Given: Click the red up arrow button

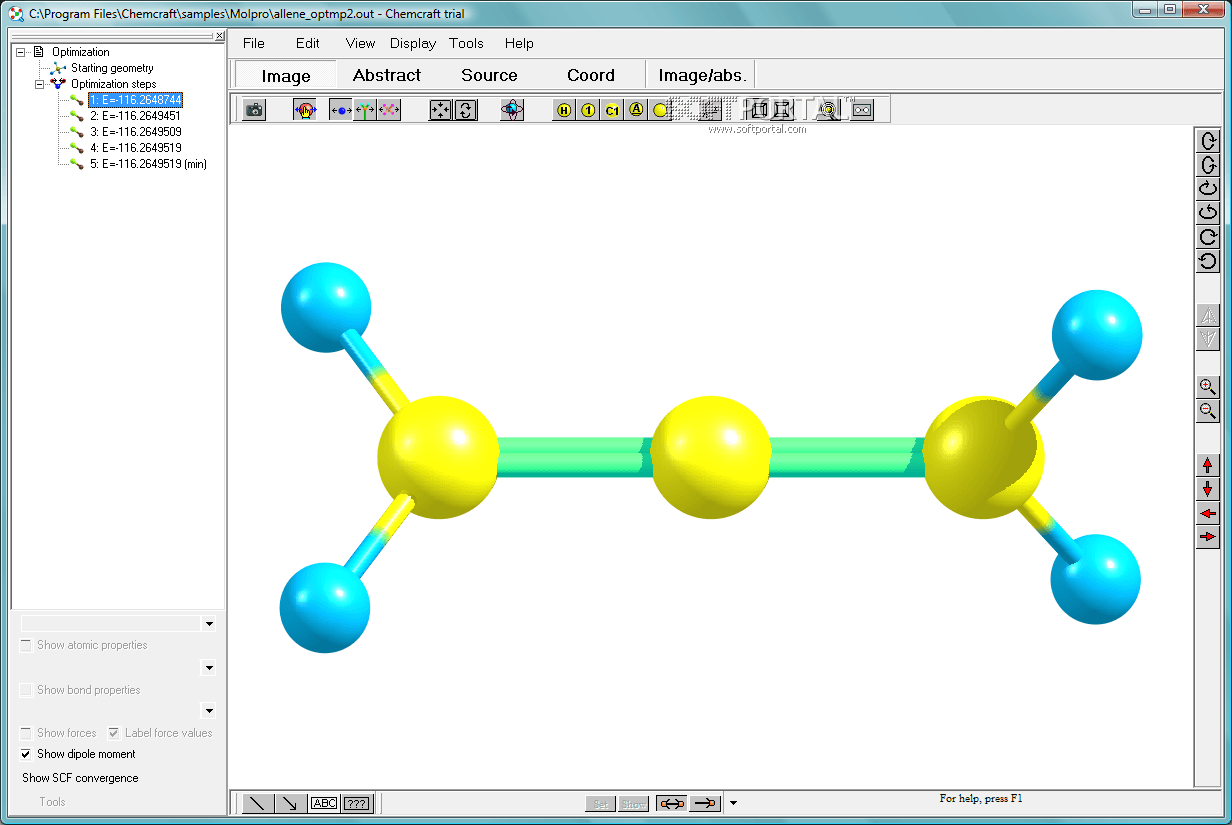Looking at the screenshot, I should (x=1208, y=465).
